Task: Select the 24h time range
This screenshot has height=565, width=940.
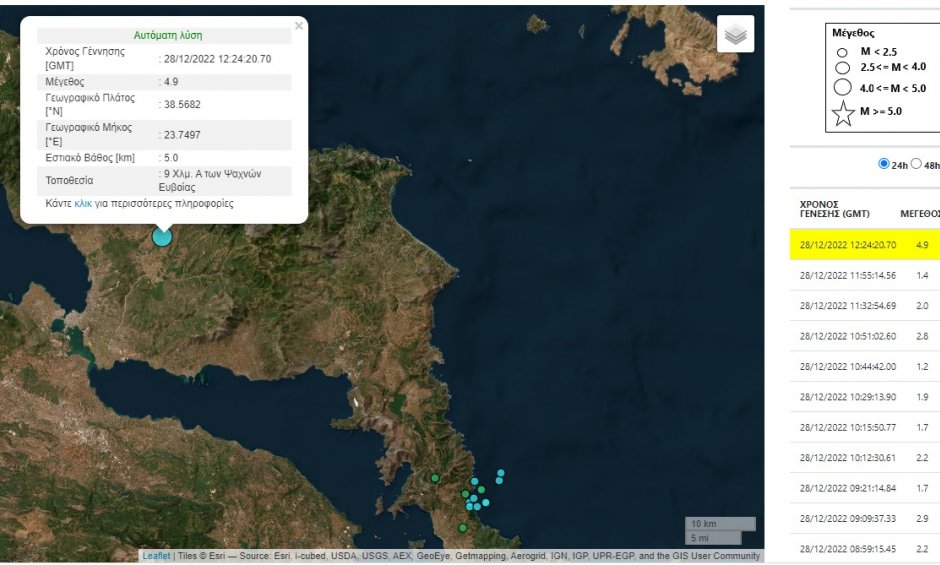Action: click(883, 164)
